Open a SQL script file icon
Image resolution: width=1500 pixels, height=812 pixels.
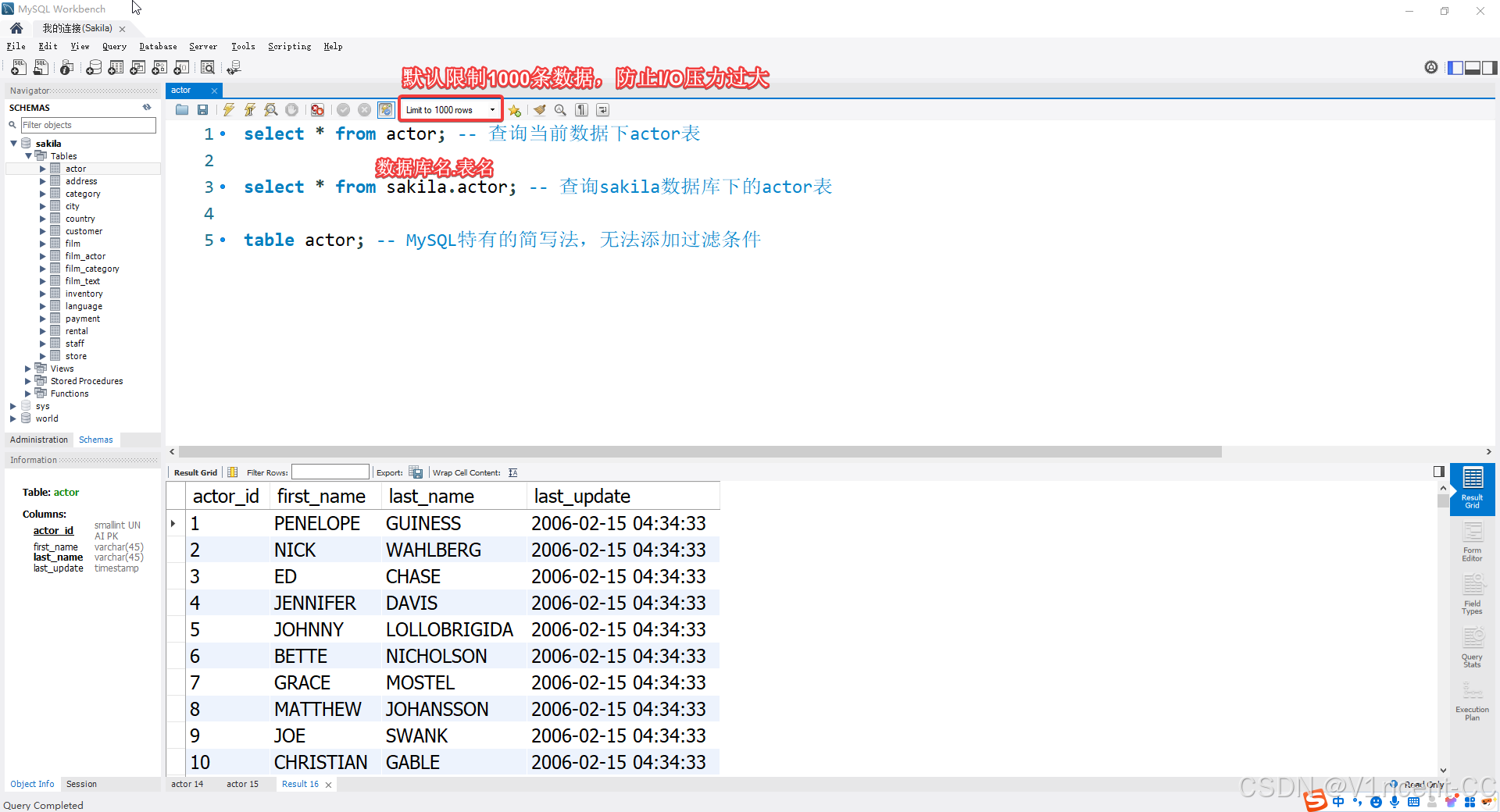(41, 68)
